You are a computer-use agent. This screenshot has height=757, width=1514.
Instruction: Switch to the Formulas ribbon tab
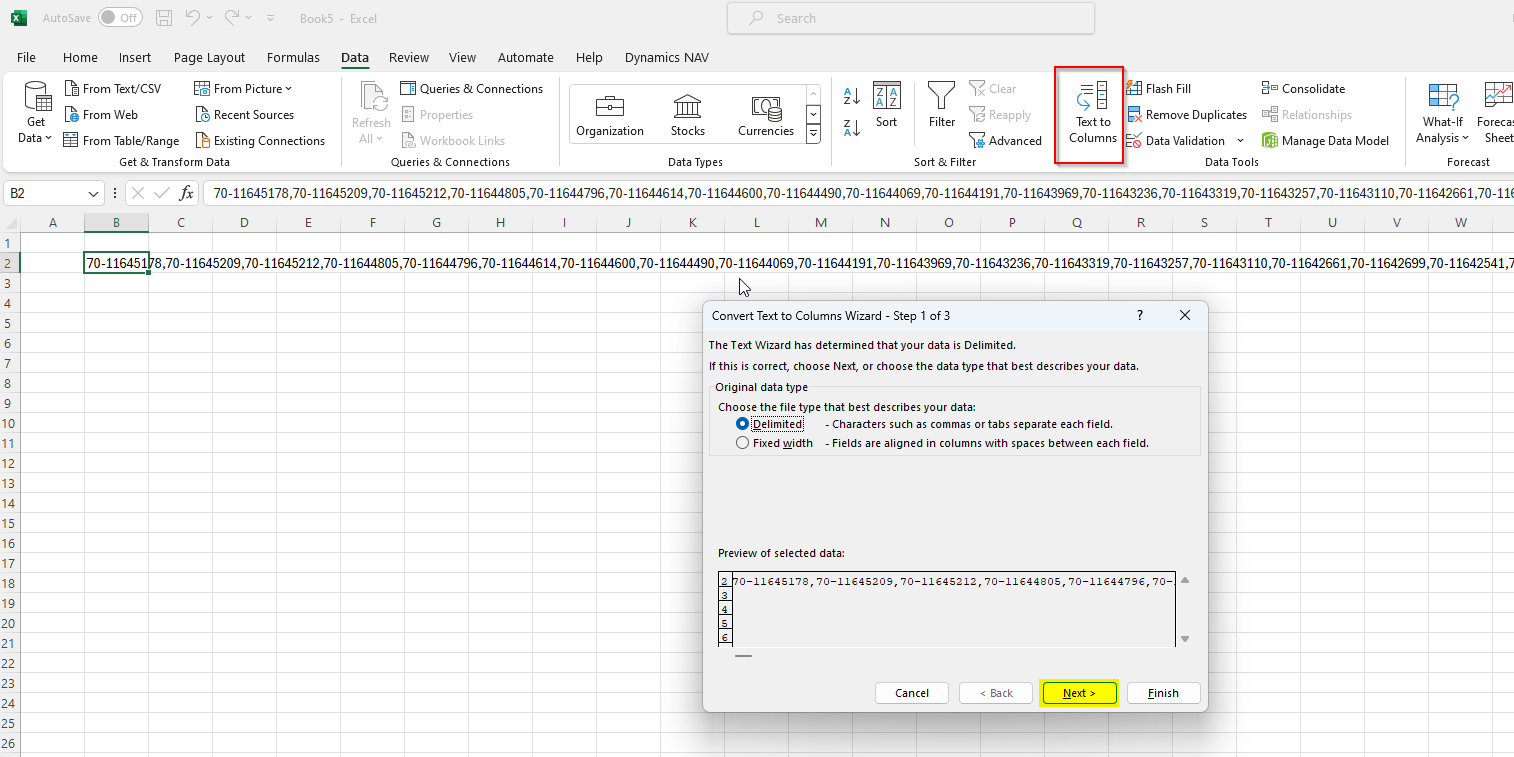click(293, 57)
